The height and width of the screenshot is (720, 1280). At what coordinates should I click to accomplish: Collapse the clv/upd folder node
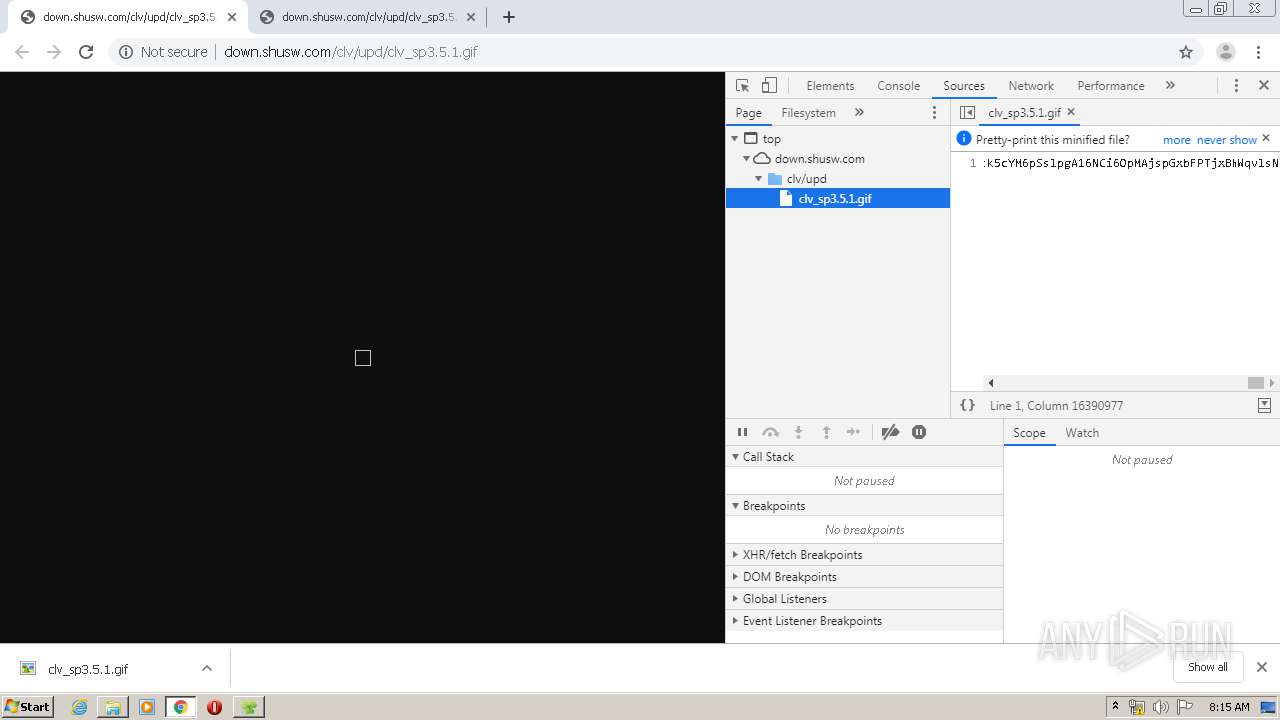coord(759,179)
